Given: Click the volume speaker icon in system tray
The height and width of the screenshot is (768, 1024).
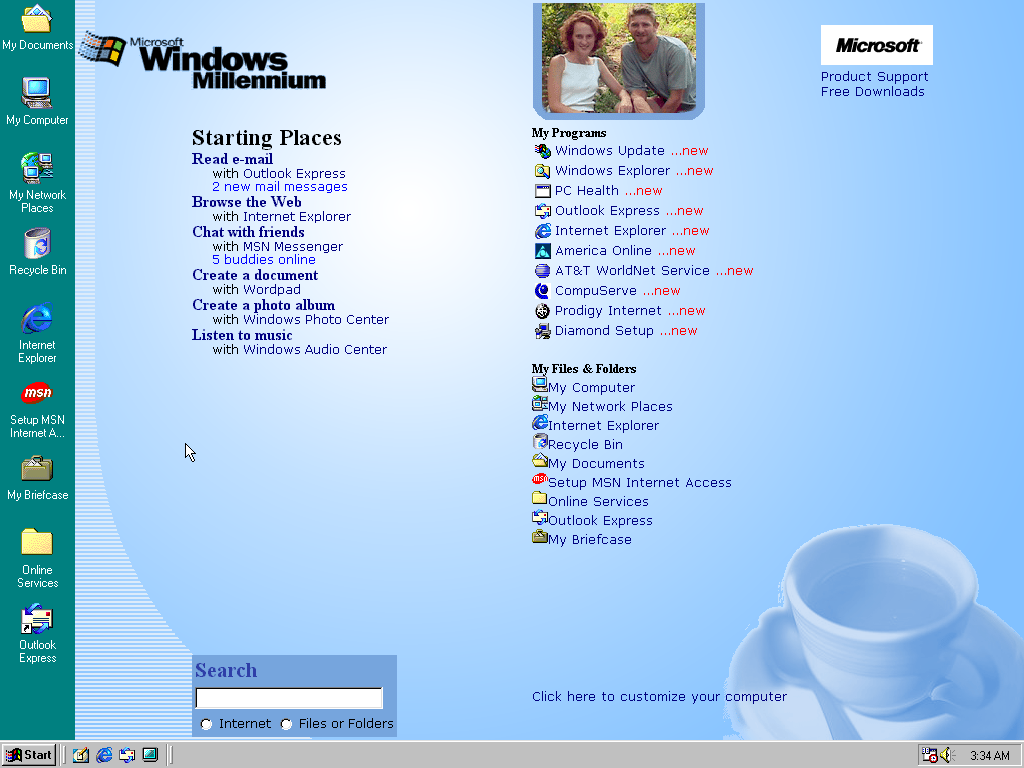Looking at the screenshot, I should point(946,755).
